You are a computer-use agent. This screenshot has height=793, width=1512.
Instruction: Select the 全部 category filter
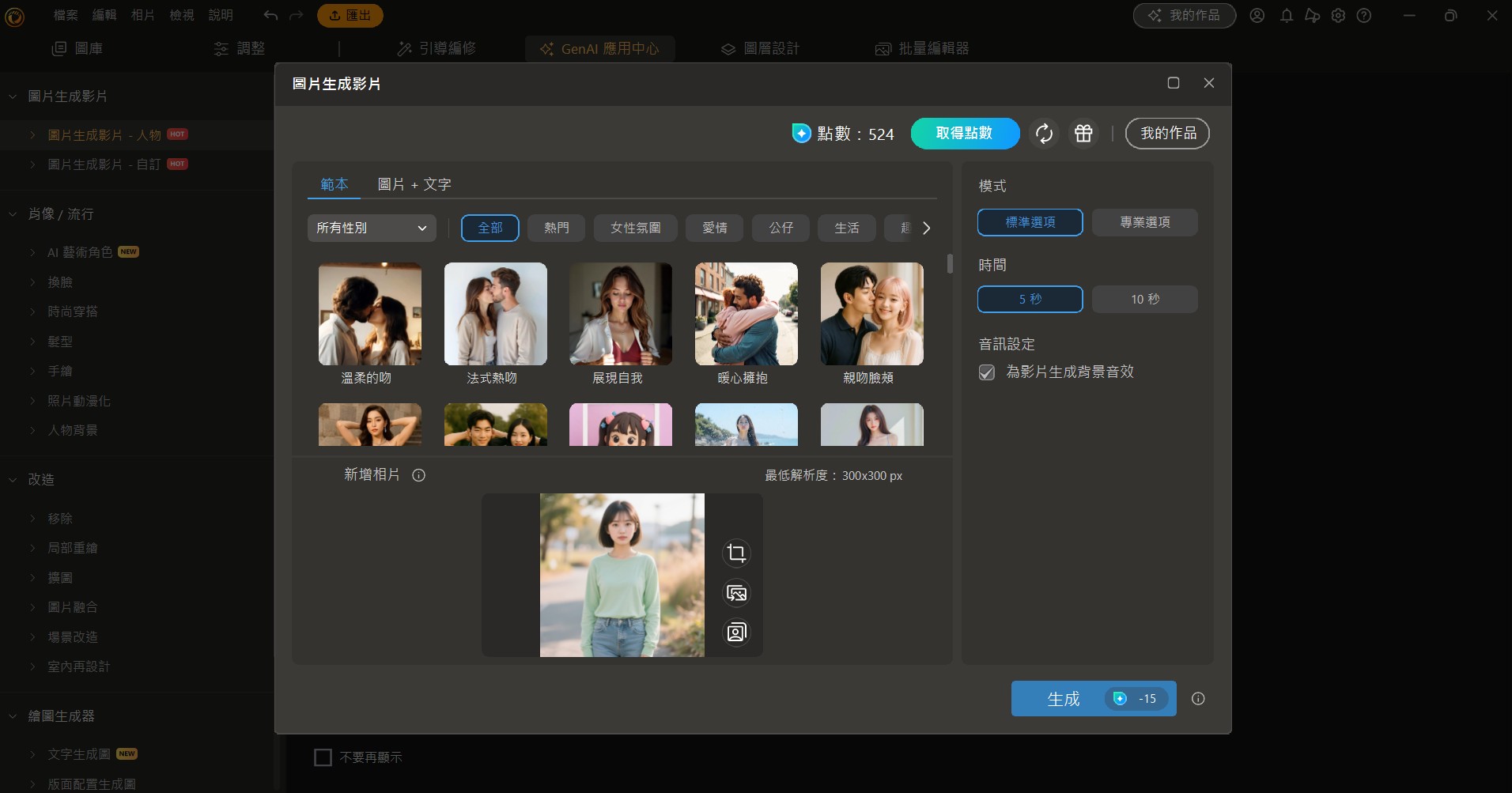coord(490,228)
